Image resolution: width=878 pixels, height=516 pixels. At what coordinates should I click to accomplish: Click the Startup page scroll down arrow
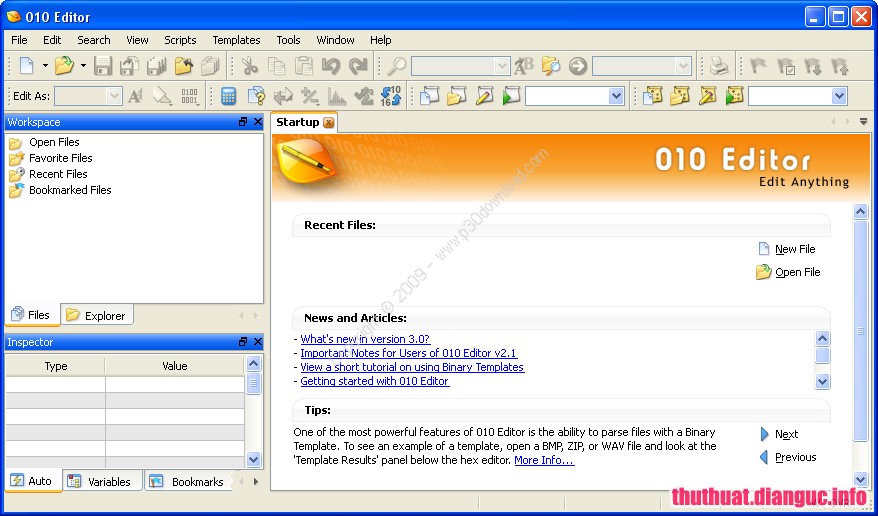(x=861, y=479)
